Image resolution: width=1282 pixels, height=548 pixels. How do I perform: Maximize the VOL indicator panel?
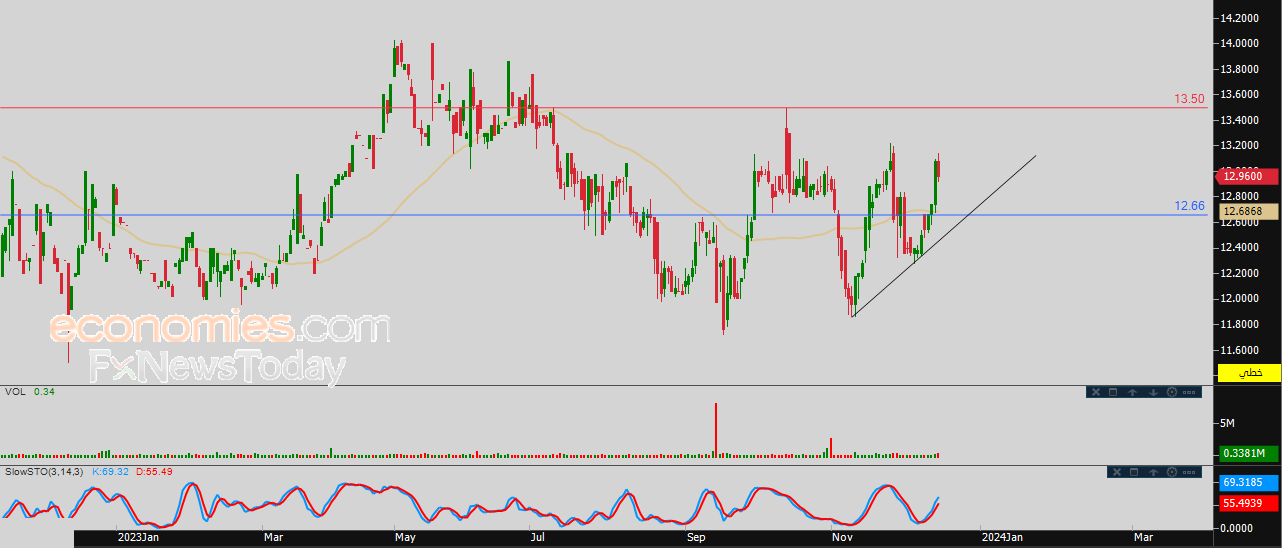(1113, 392)
